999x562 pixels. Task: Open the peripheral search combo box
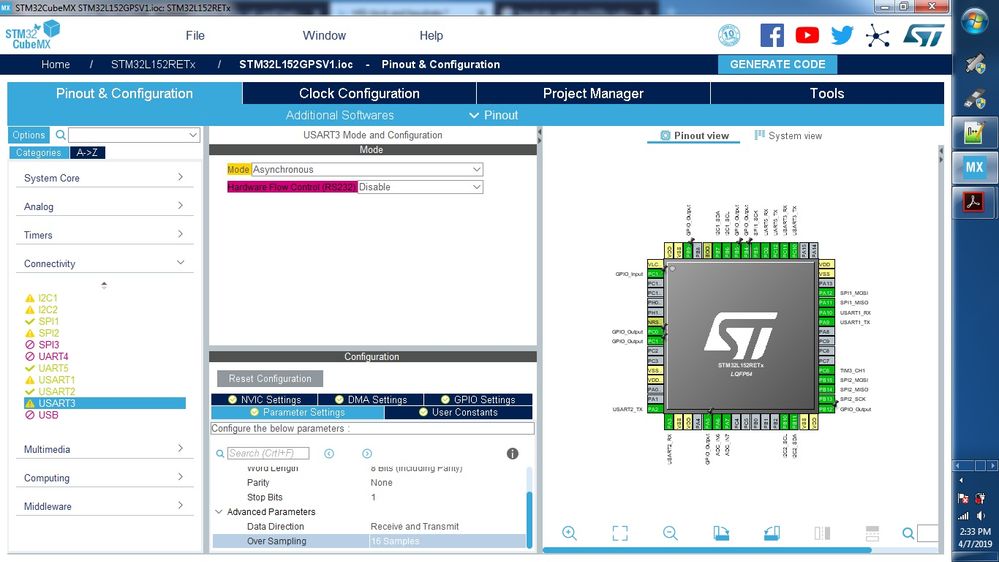click(x=134, y=135)
